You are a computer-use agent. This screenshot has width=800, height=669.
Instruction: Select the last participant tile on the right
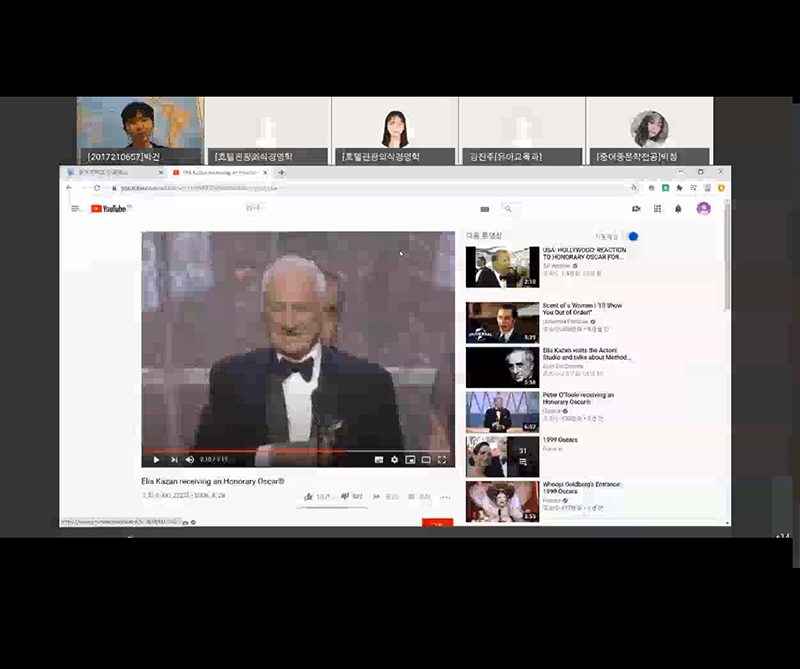[649, 131]
